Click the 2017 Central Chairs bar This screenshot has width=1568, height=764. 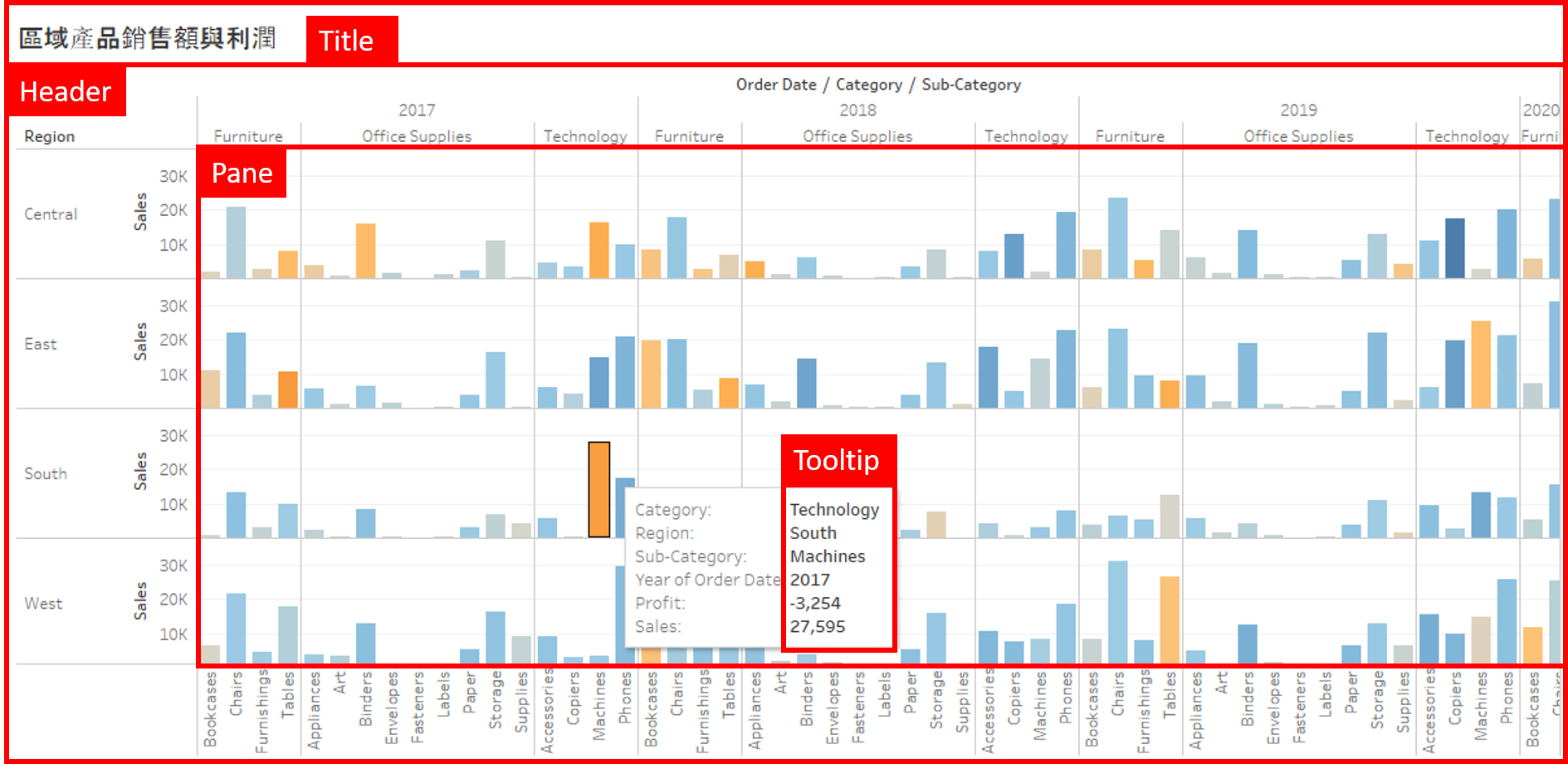[x=236, y=242]
